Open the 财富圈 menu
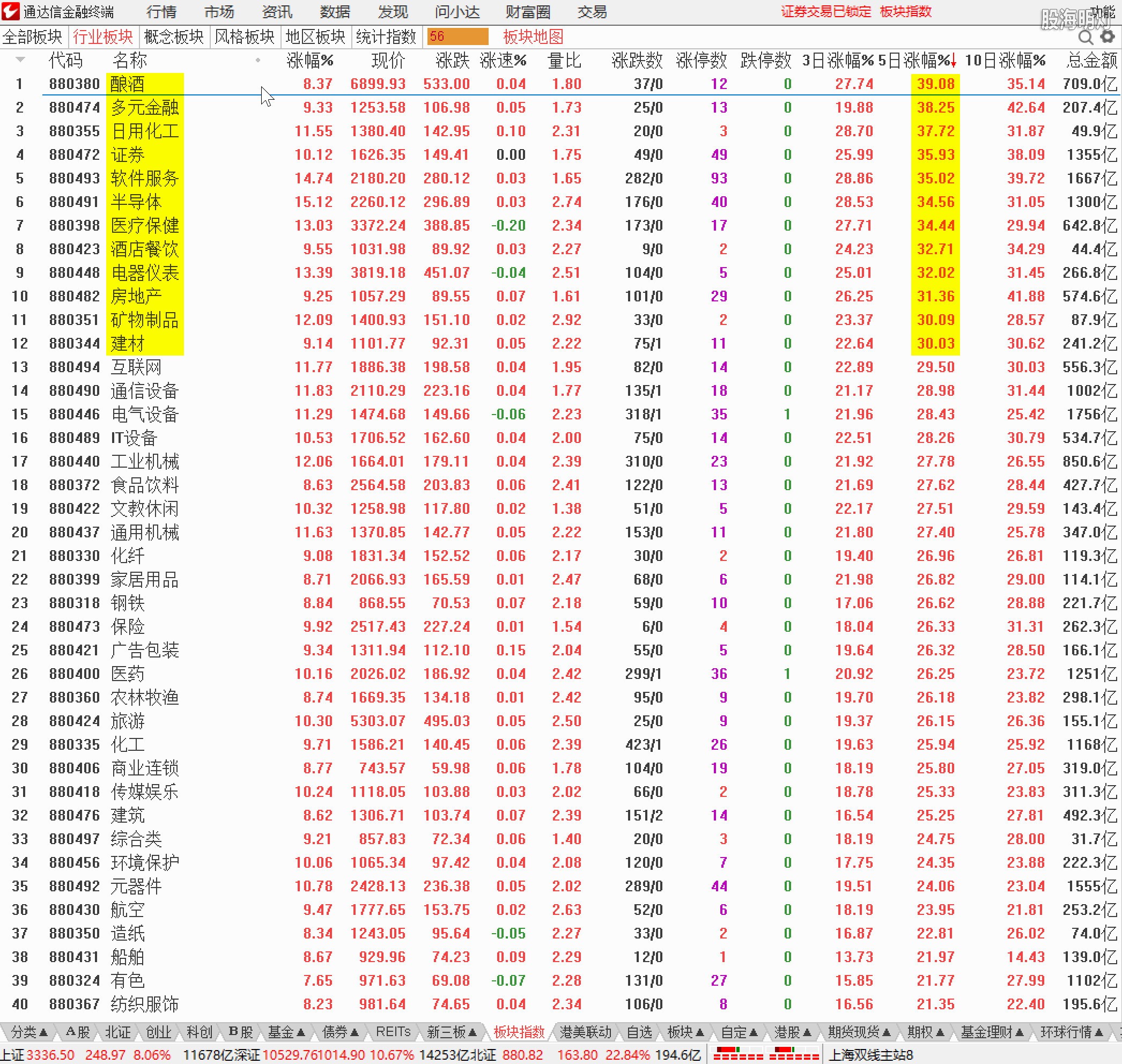The height and width of the screenshot is (1064, 1122). point(528,11)
